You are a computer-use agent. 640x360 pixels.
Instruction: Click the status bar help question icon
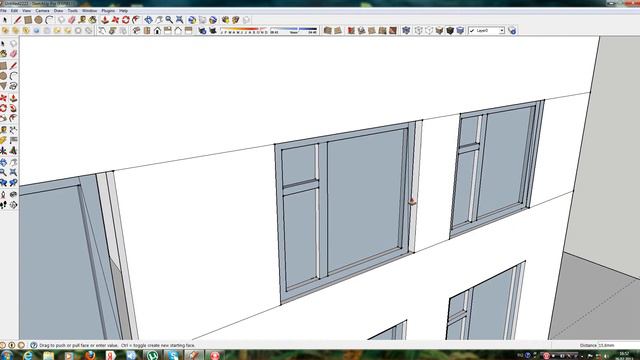[x=33, y=345]
